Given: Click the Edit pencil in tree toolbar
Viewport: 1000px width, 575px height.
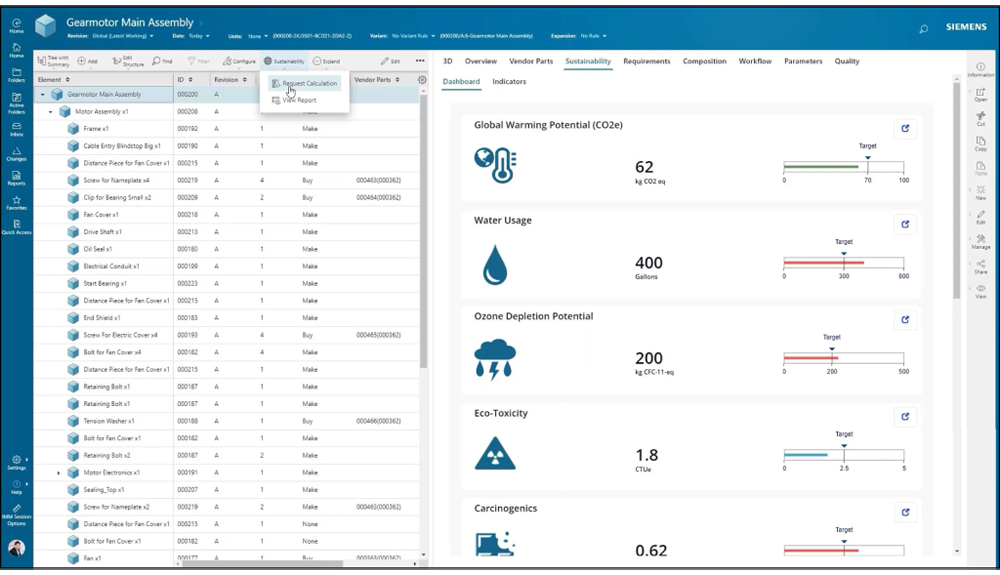Looking at the screenshot, I should [x=390, y=61].
